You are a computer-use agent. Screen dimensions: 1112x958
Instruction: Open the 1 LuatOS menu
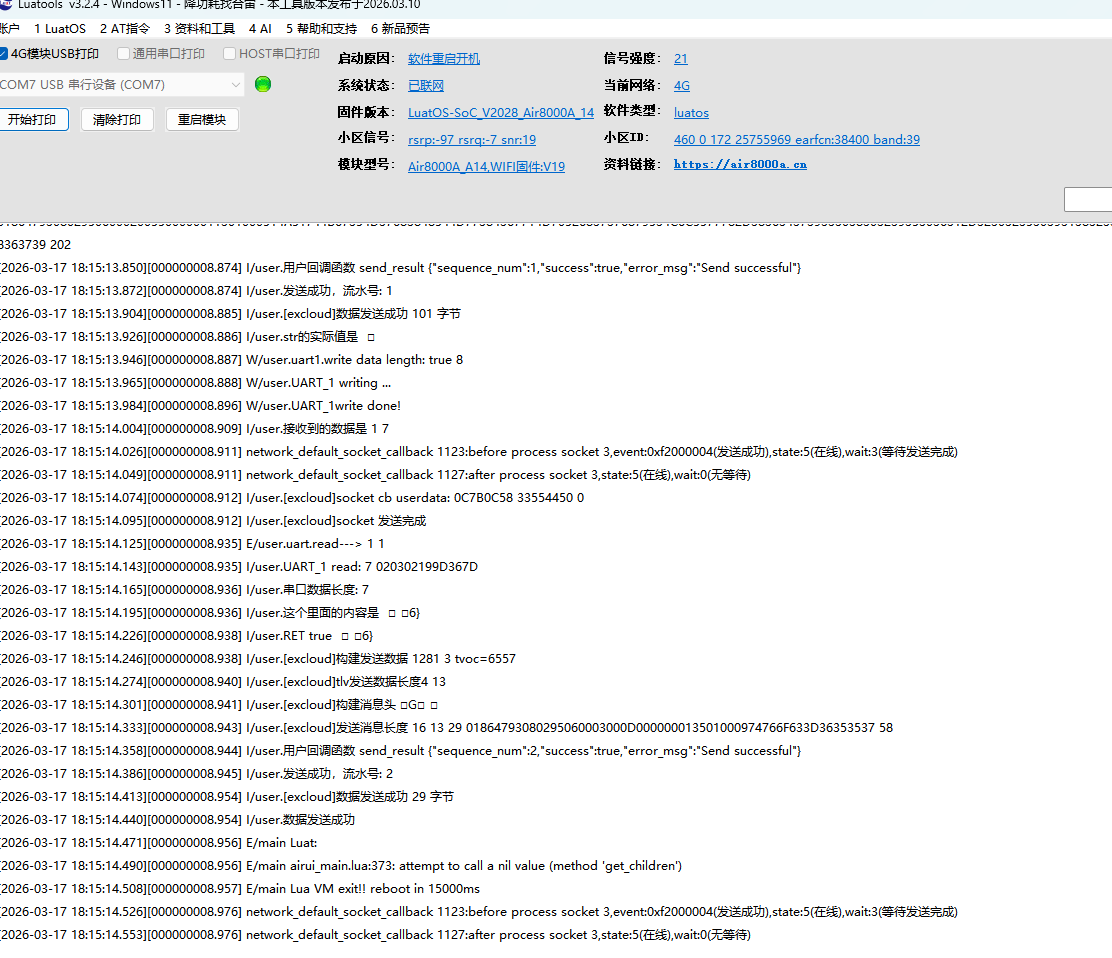(60, 28)
